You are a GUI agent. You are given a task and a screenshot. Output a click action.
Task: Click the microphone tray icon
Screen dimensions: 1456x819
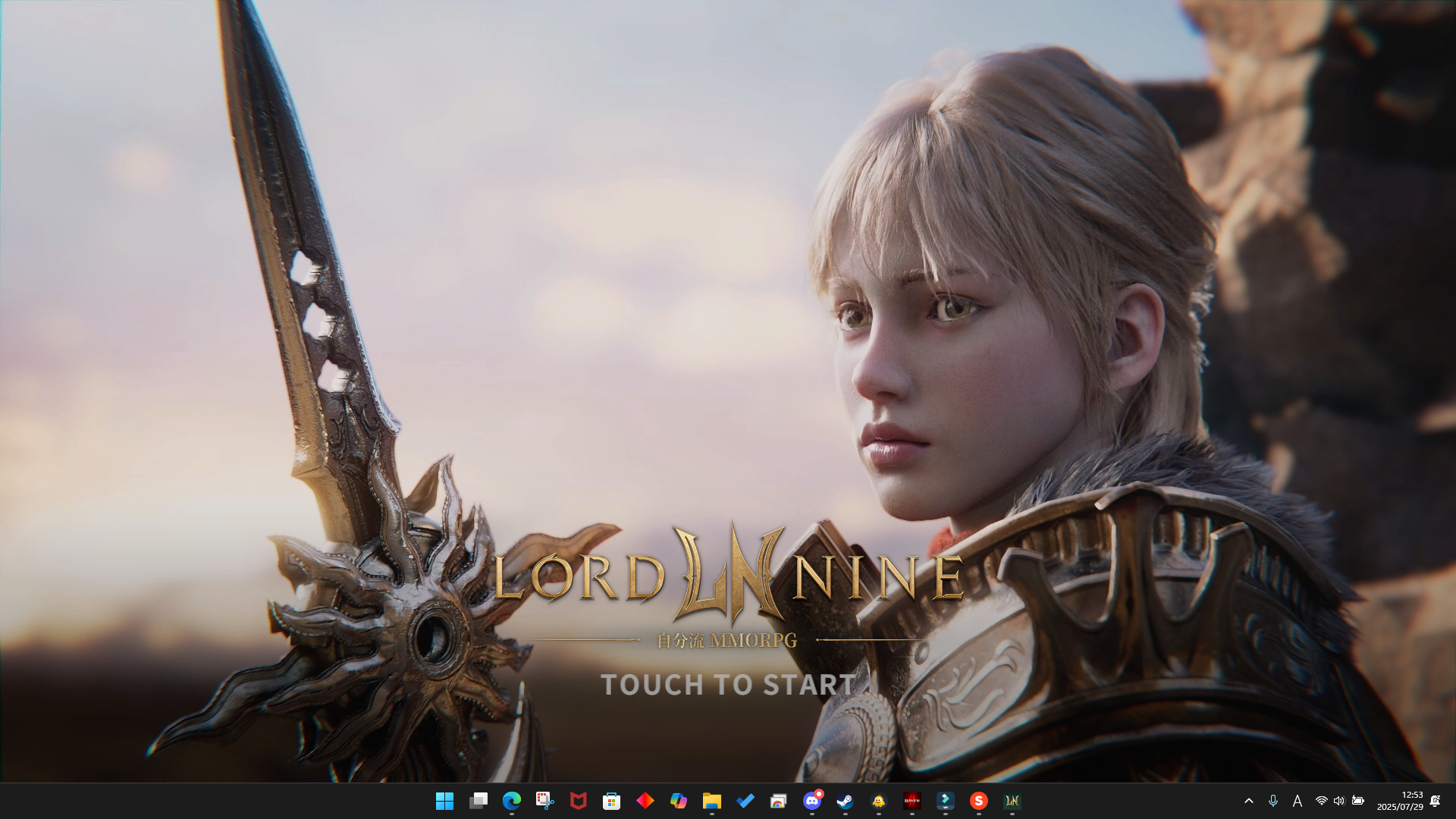1273,801
